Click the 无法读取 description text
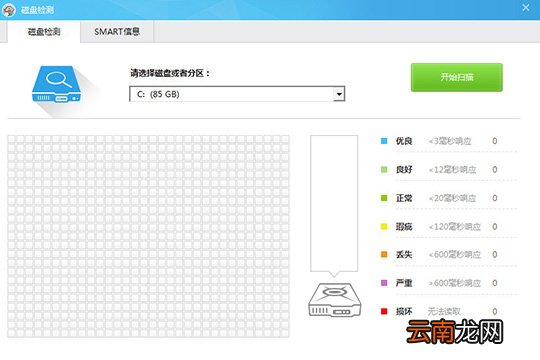The image size is (540, 360). coord(444,311)
